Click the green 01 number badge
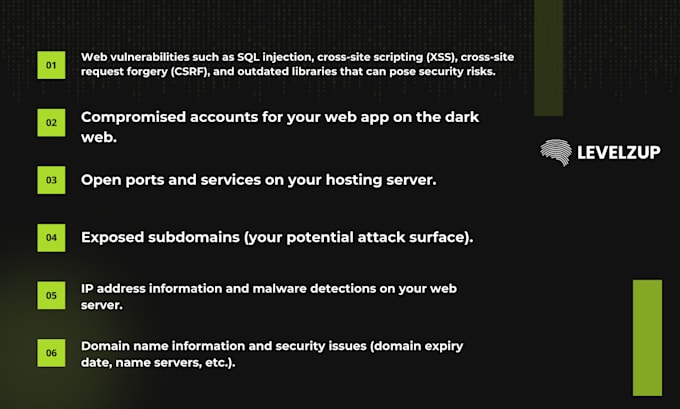The image size is (680, 409). (51, 65)
